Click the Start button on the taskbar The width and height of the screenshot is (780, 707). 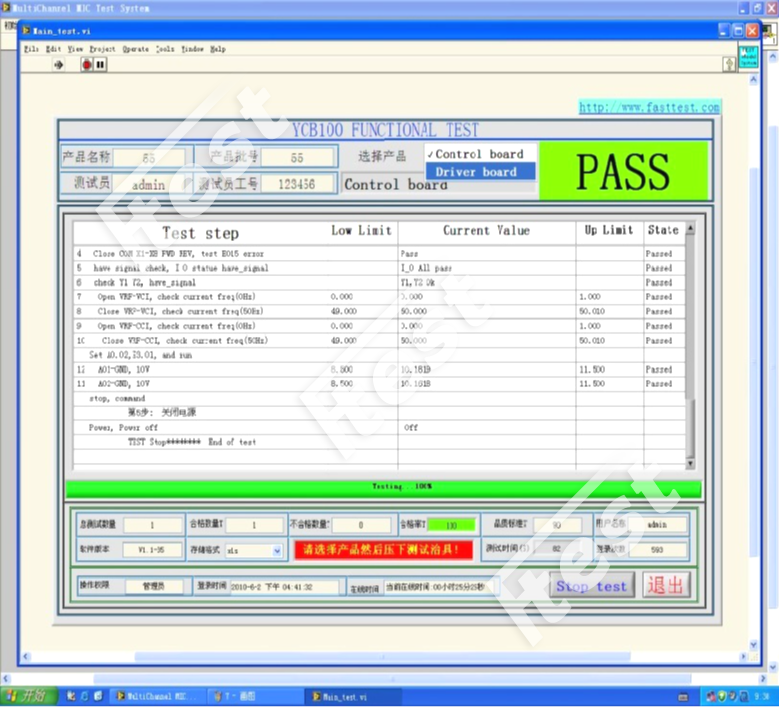28,696
